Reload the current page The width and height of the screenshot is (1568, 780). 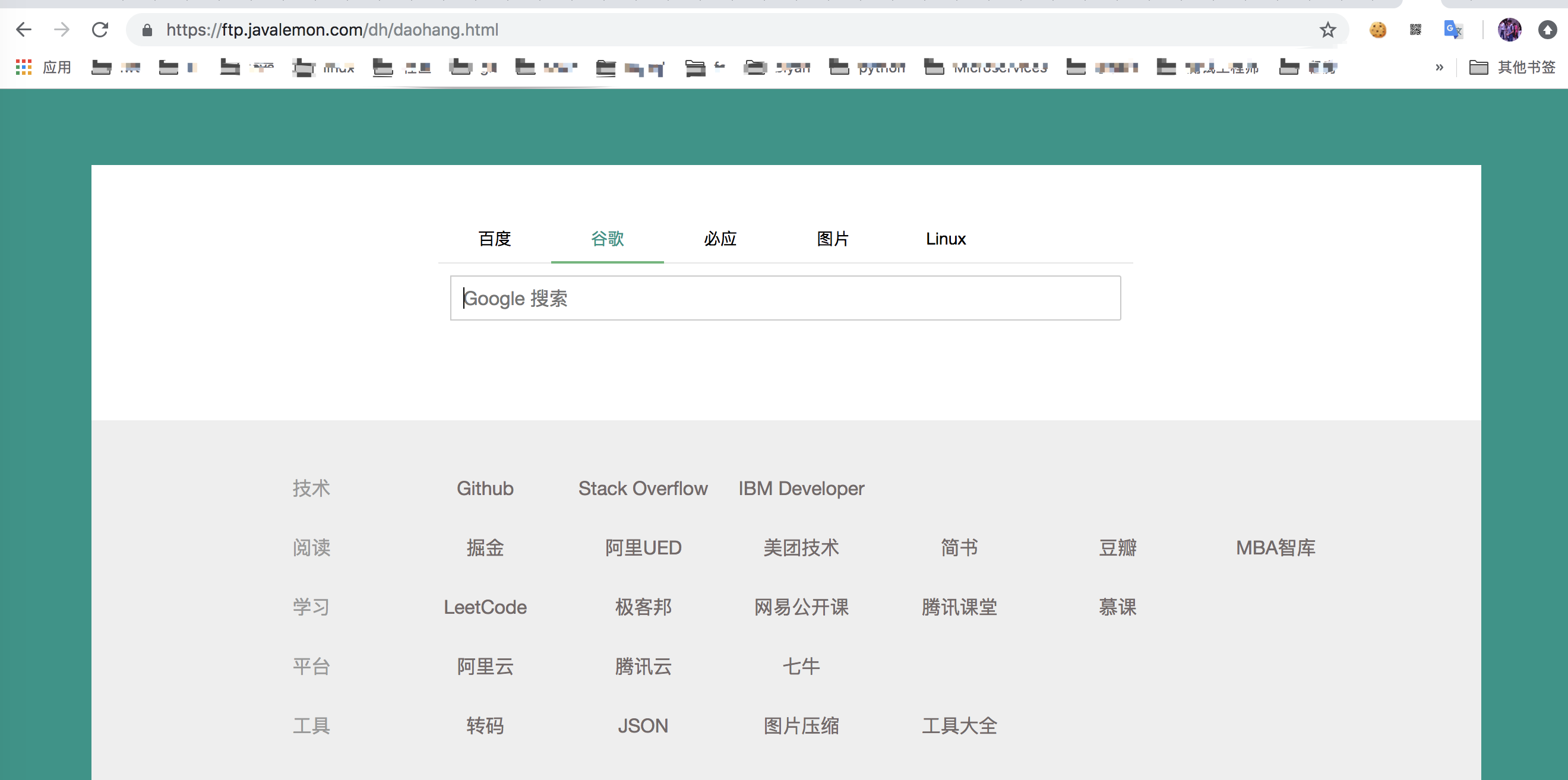tap(100, 29)
